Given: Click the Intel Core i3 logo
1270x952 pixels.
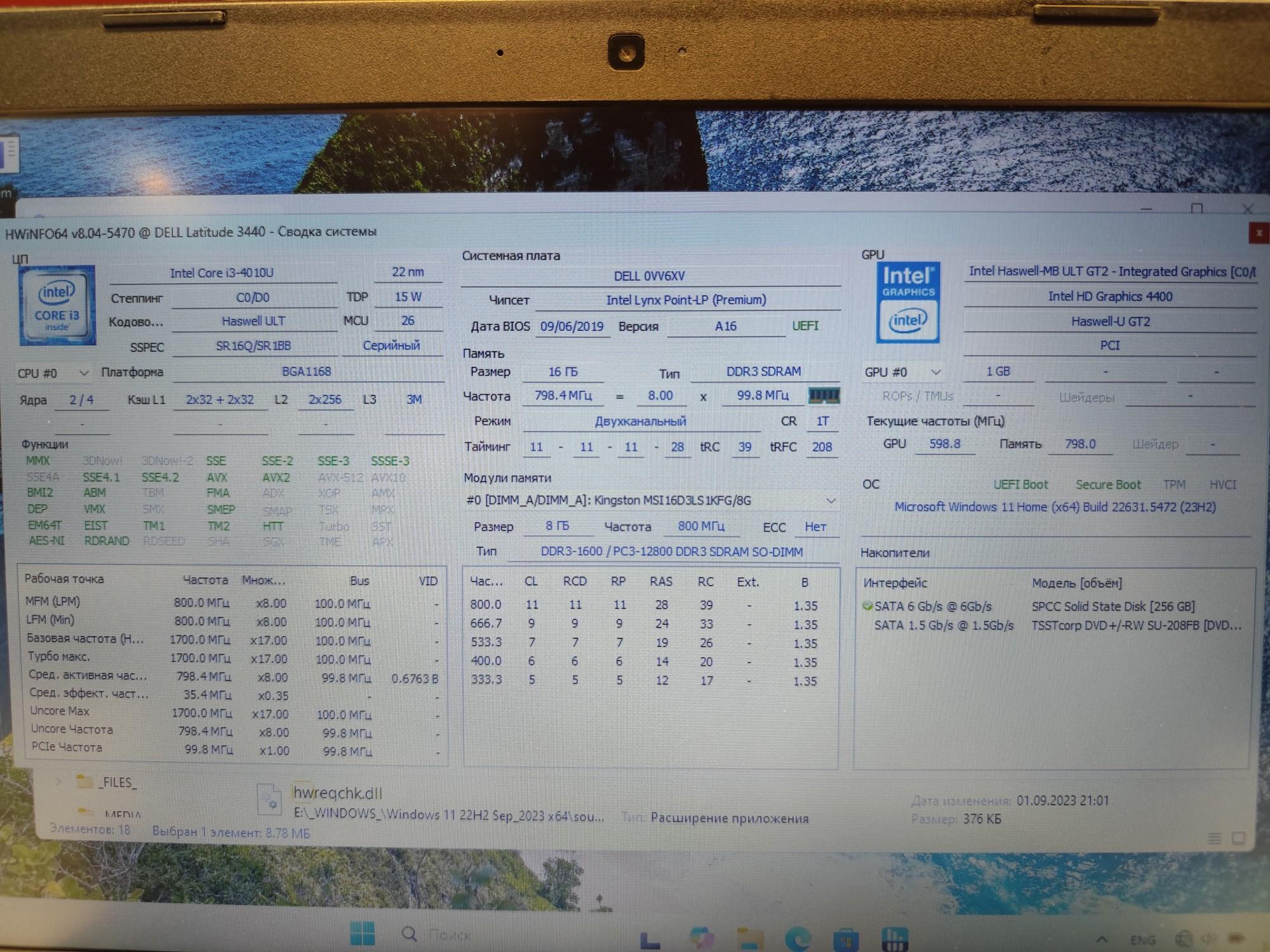Looking at the screenshot, I should 57,306.
